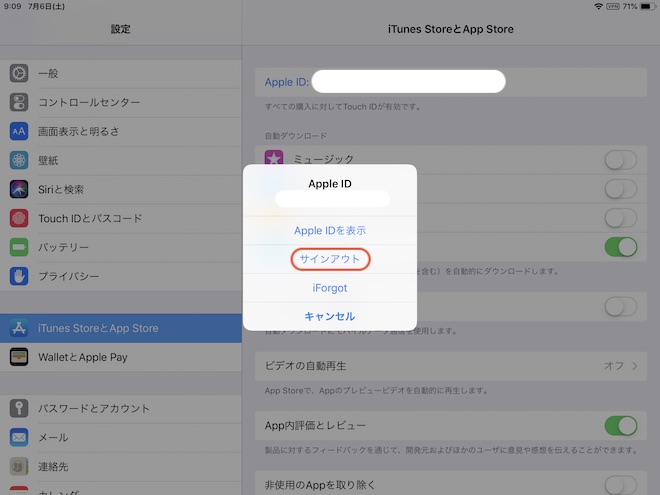Tap the battery indicator in status bar
Screen dimensions: 660x495
click(647, 6)
